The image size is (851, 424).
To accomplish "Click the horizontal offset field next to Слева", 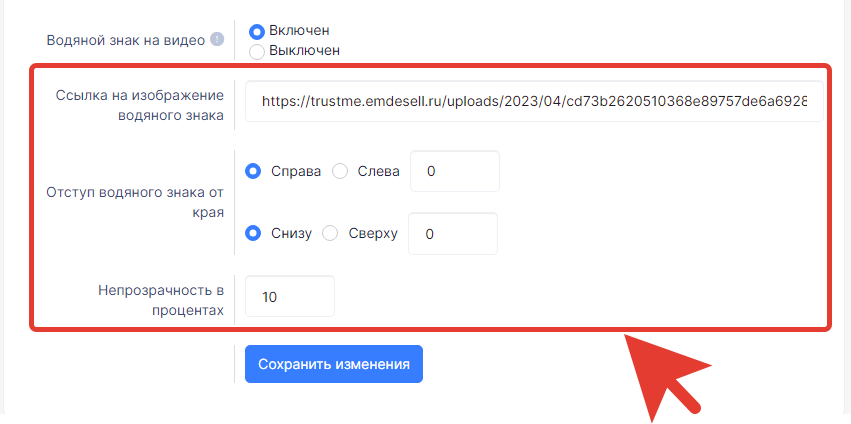I will pyautogui.click(x=455, y=171).
